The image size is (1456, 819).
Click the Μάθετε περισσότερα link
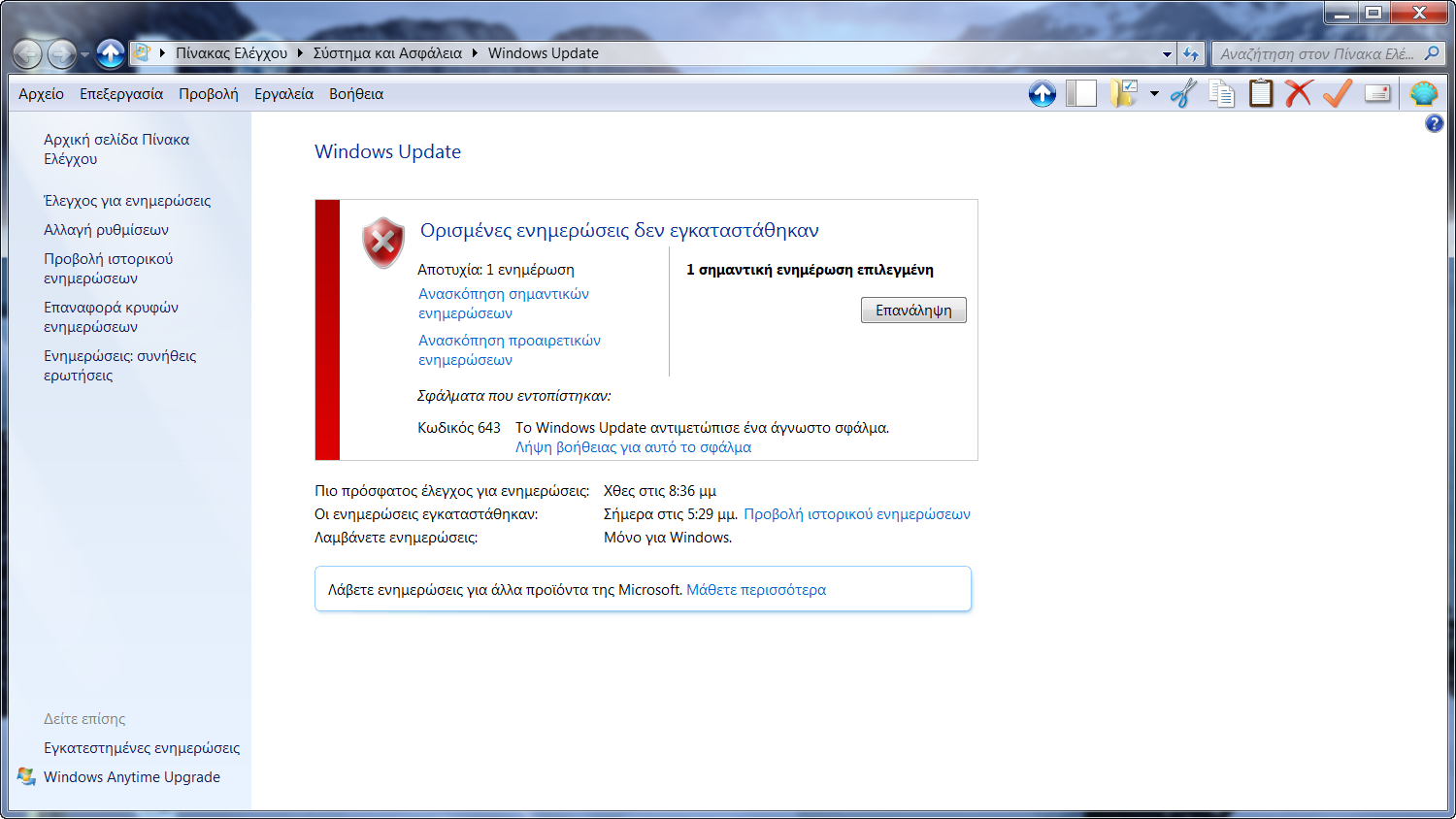pos(756,590)
